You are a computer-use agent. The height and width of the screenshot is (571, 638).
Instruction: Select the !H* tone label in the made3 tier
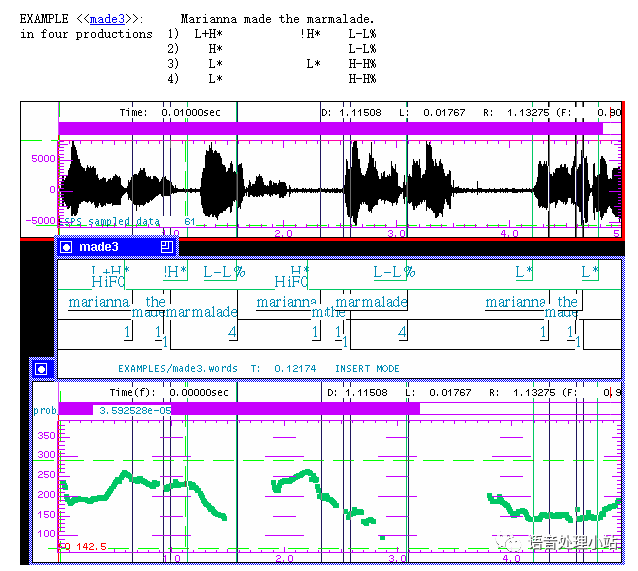point(175,271)
